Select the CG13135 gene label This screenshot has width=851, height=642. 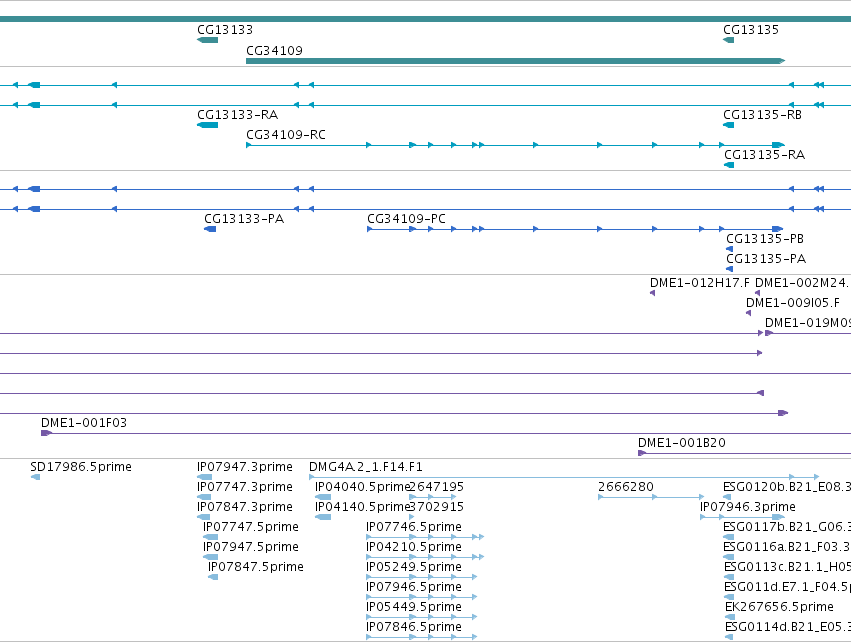pyautogui.click(x=751, y=30)
